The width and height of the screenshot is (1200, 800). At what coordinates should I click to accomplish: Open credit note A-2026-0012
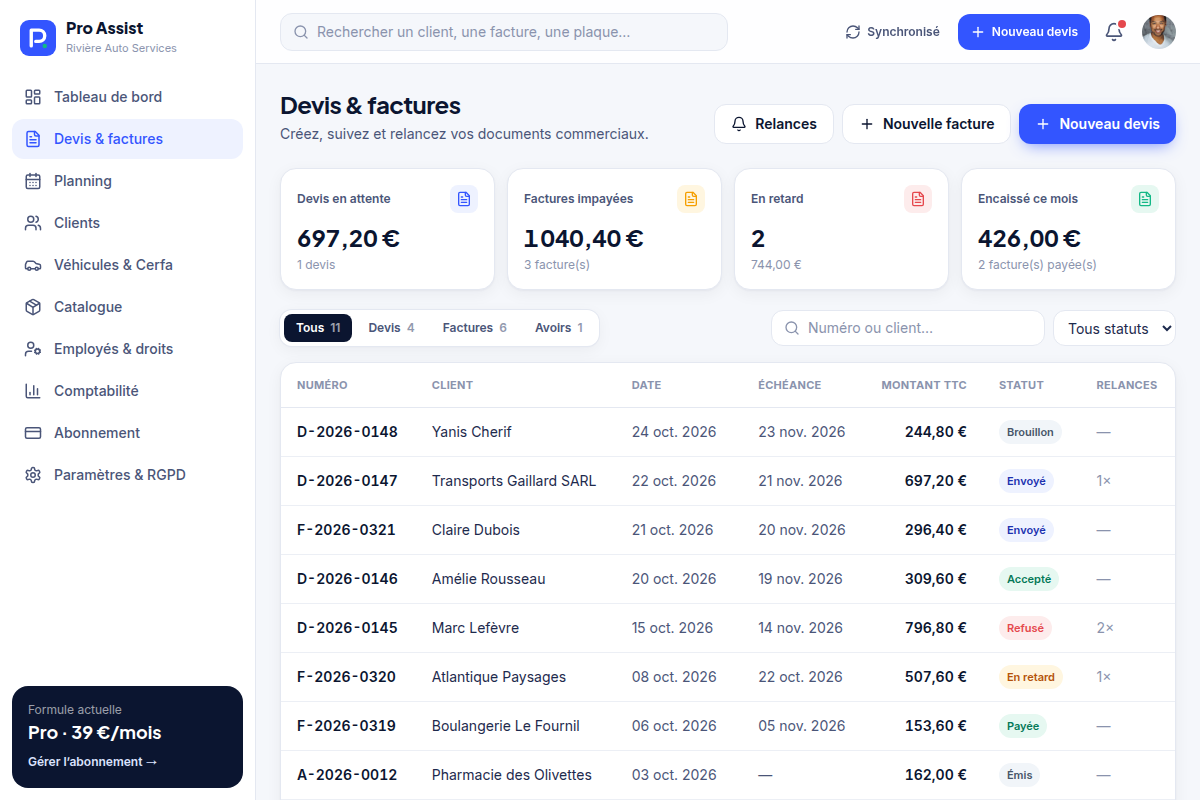point(347,775)
